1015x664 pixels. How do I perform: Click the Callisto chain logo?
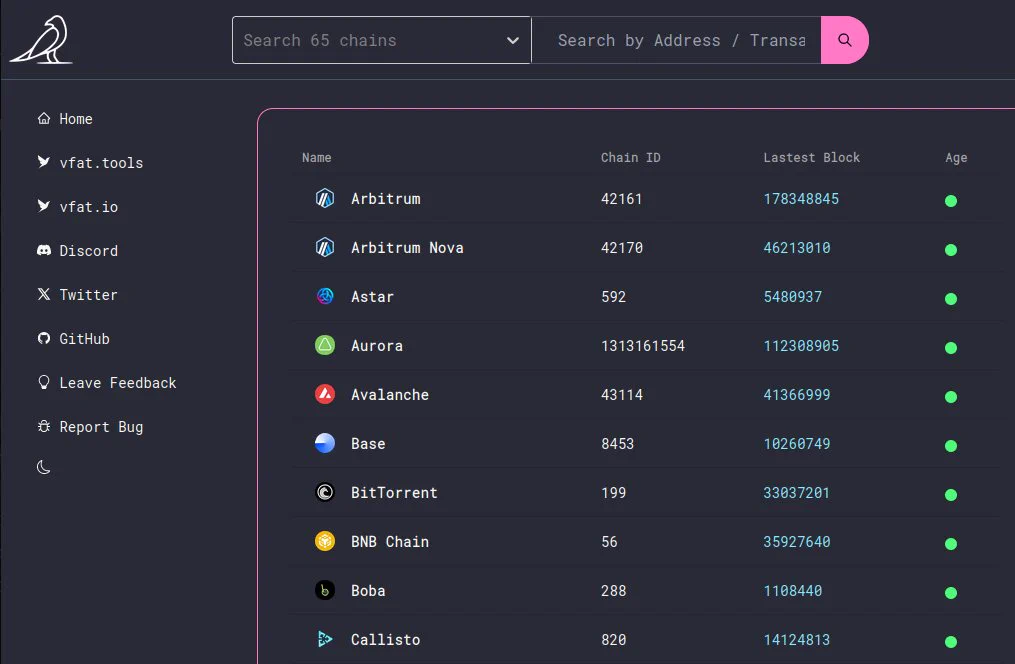[325, 639]
